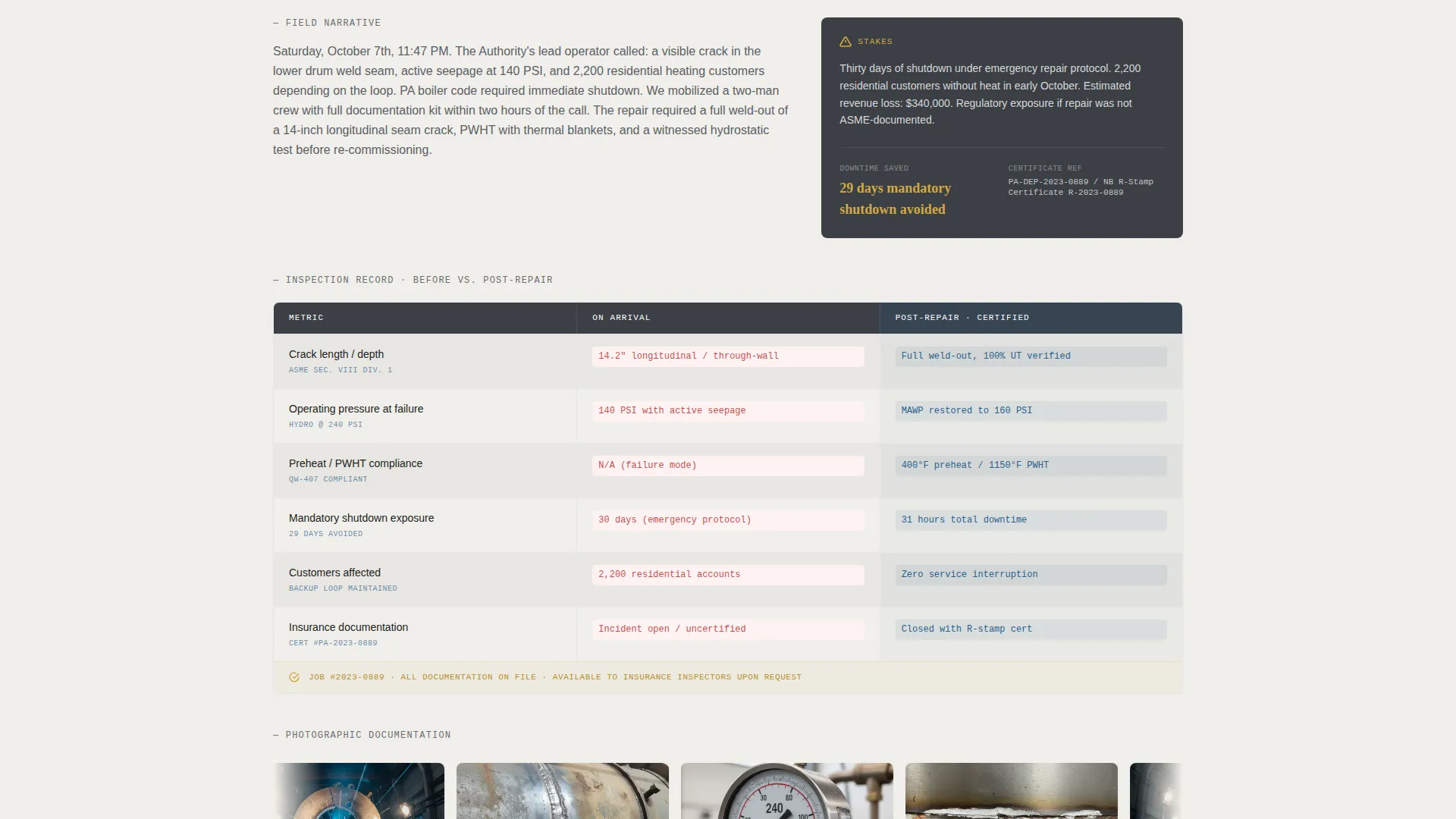Select "MAWP restored to 160 PSI" cell

pos(1031,411)
